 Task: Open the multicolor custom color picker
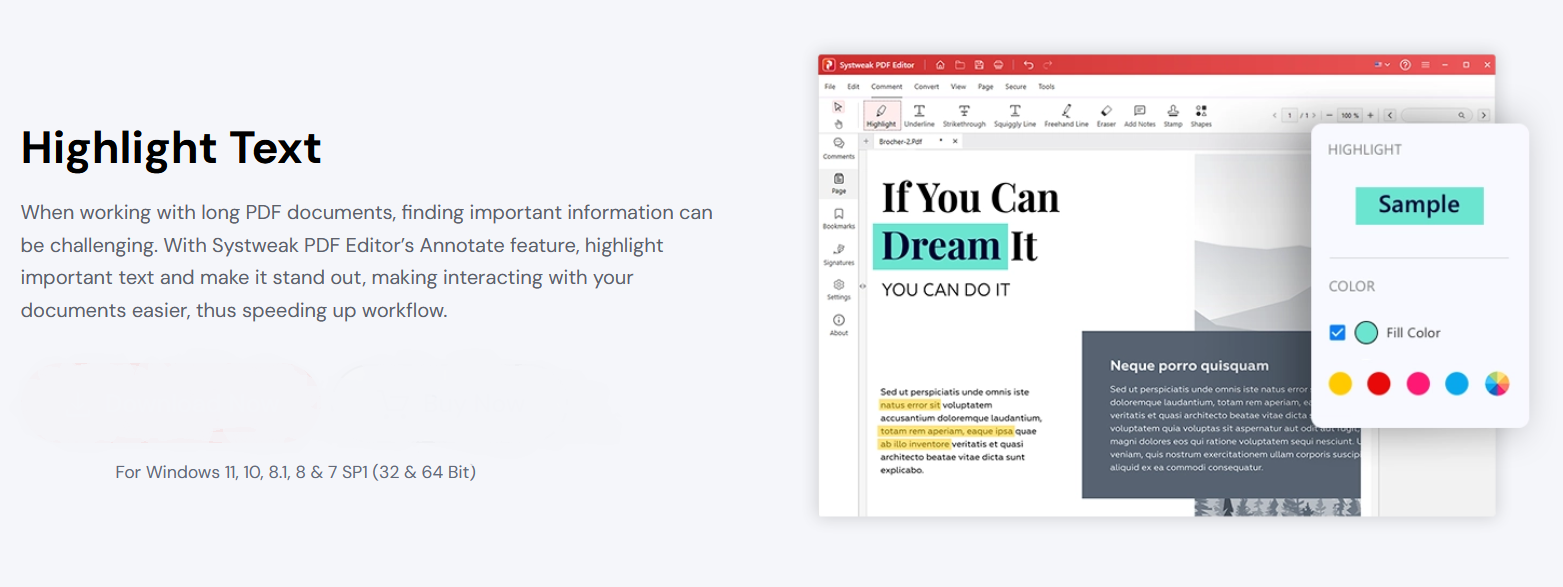[x=1497, y=383]
